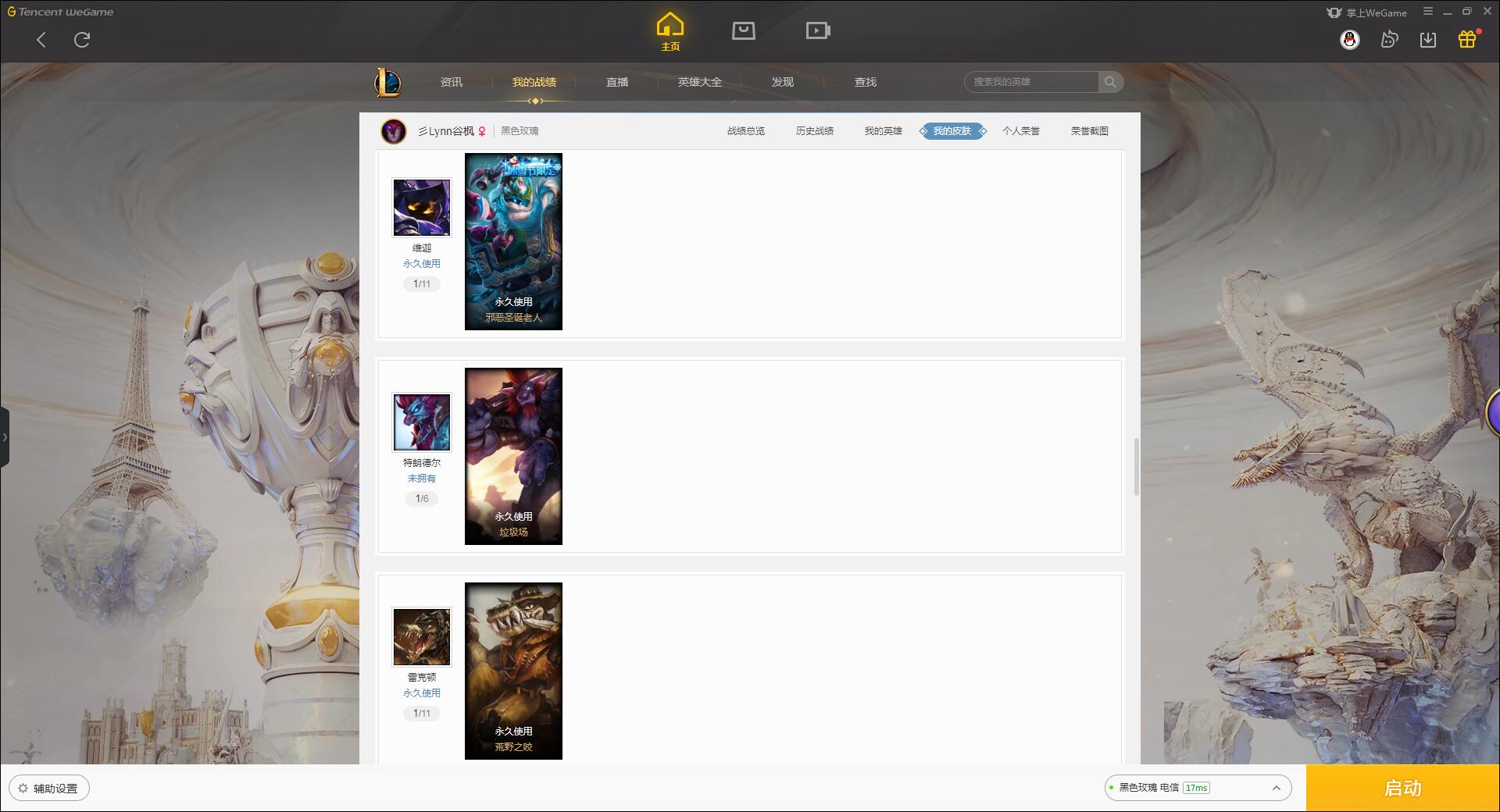Image resolution: width=1500 pixels, height=812 pixels.
Task: Click the 彡Lynn谷枫 summoner name
Action: 446,131
